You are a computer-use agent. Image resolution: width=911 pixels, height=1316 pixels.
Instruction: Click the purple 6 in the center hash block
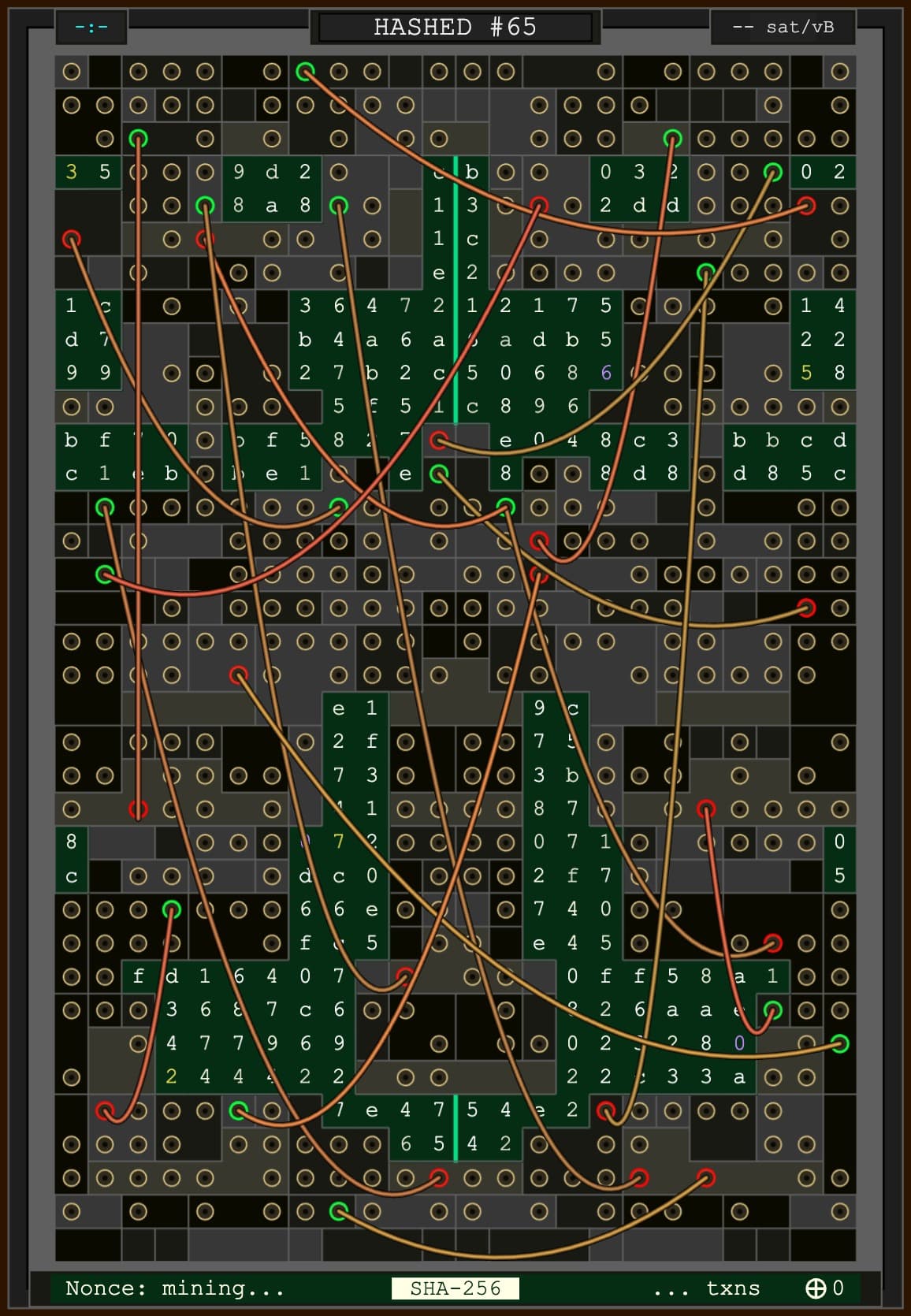tap(605, 373)
